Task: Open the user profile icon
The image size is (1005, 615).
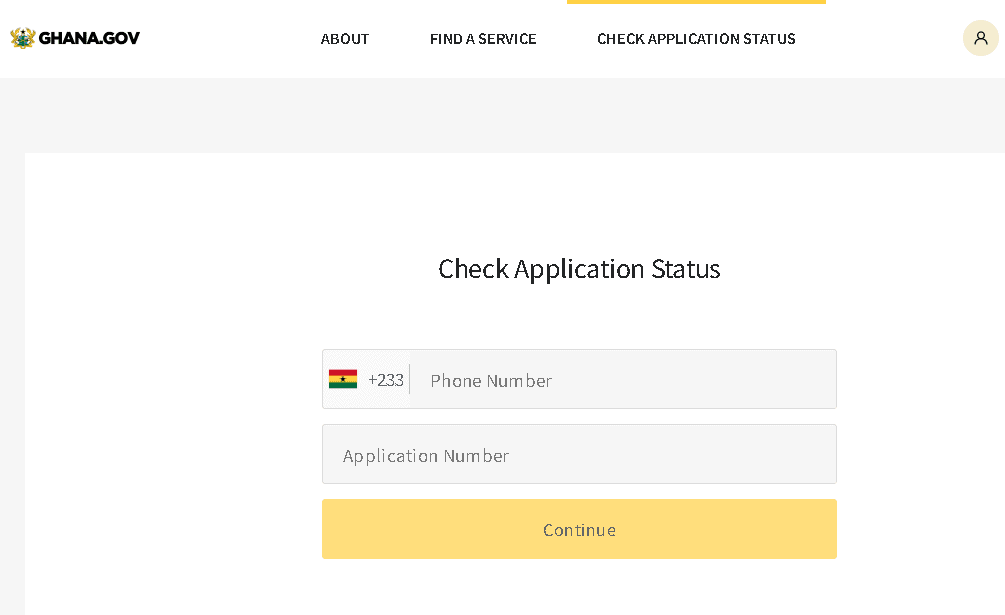Action: point(981,38)
